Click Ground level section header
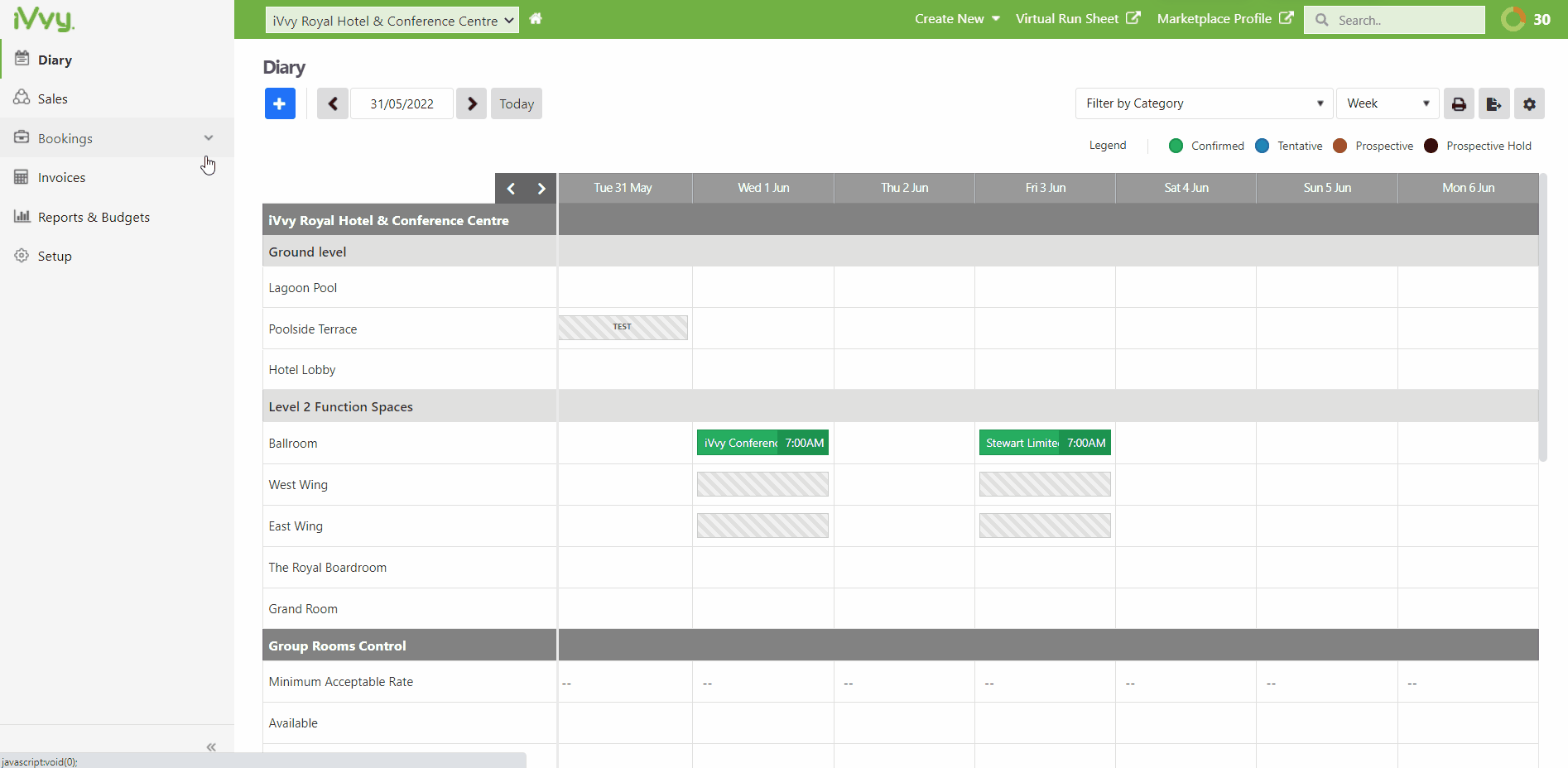This screenshot has height=768, width=1568. pyautogui.click(x=307, y=252)
